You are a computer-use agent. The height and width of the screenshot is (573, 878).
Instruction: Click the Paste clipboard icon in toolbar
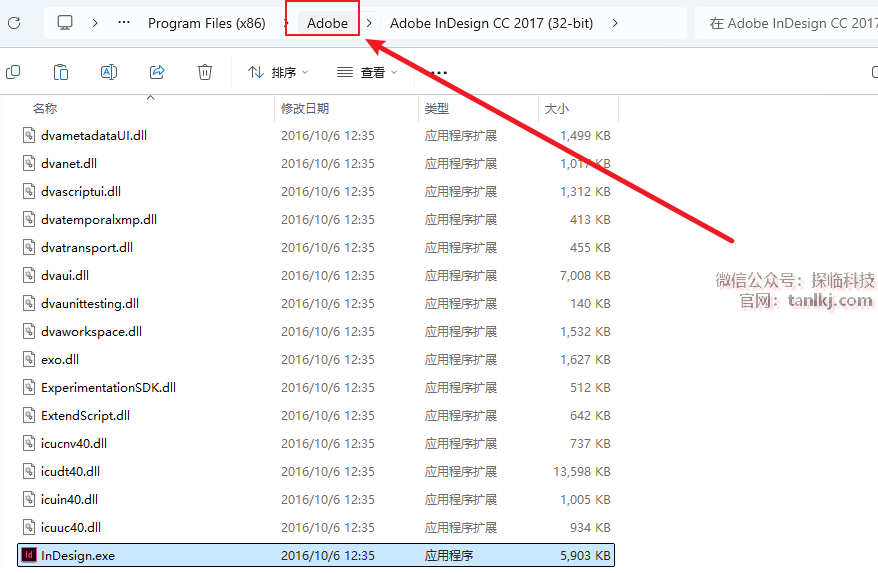coord(61,72)
